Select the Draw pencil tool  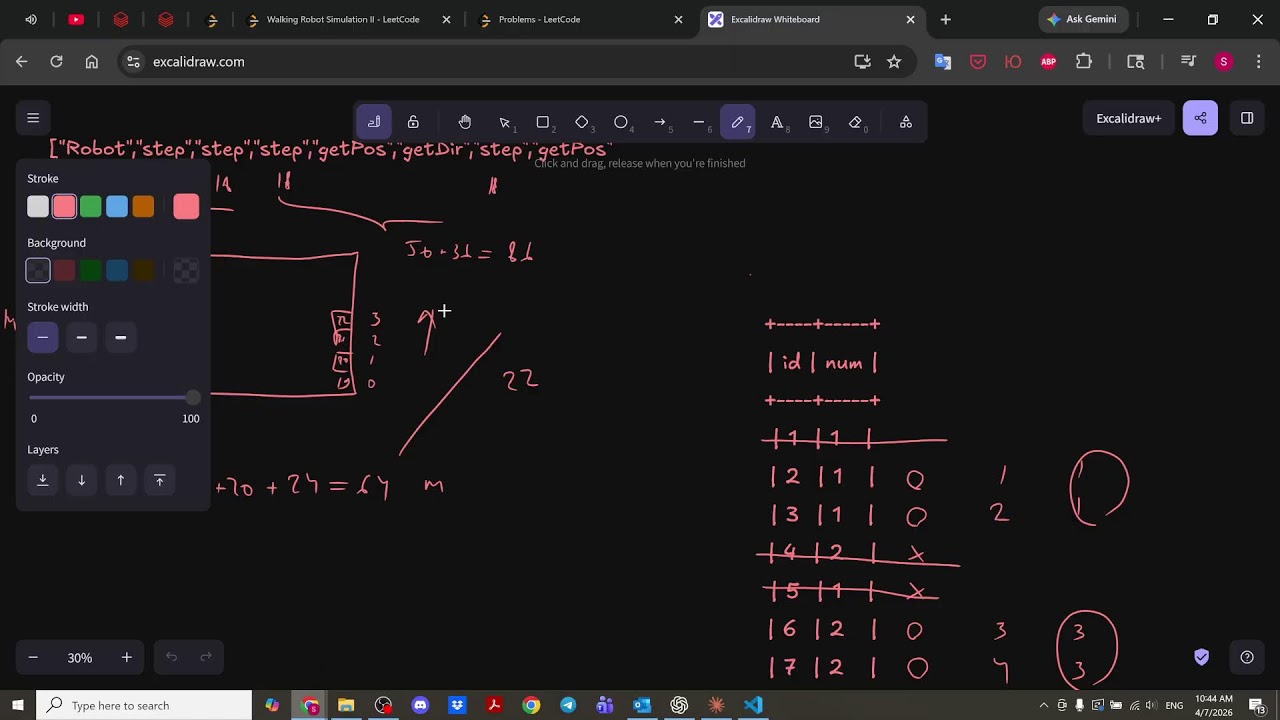click(738, 122)
